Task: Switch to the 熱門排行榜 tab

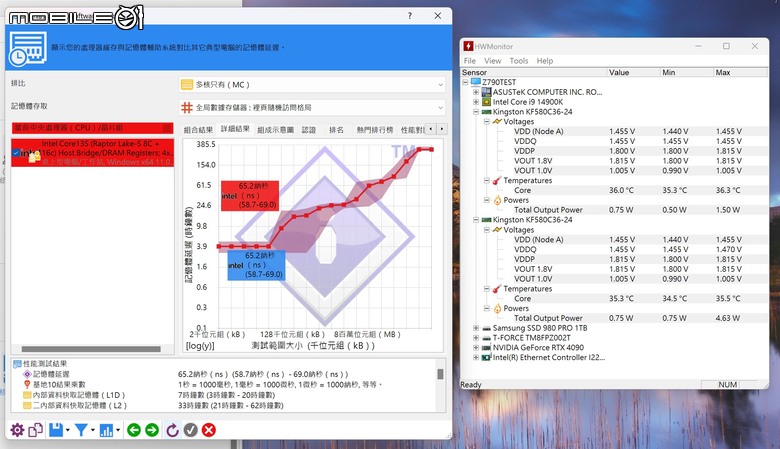Action: (x=375, y=130)
